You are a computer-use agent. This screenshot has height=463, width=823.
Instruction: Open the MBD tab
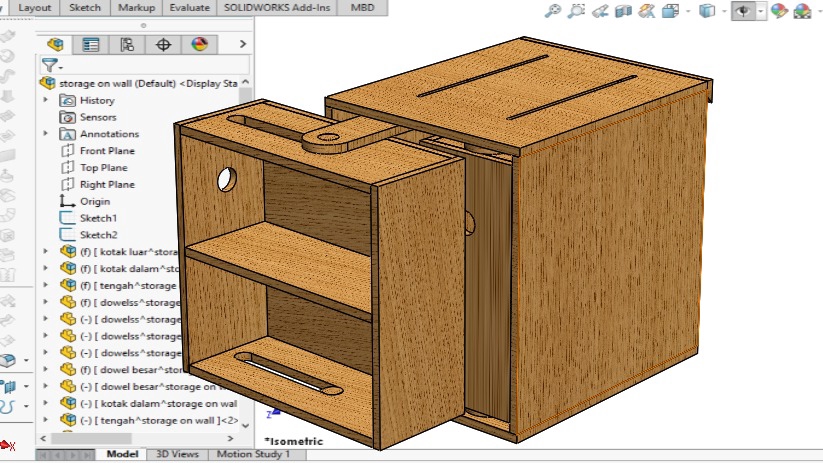[x=363, y=8]
